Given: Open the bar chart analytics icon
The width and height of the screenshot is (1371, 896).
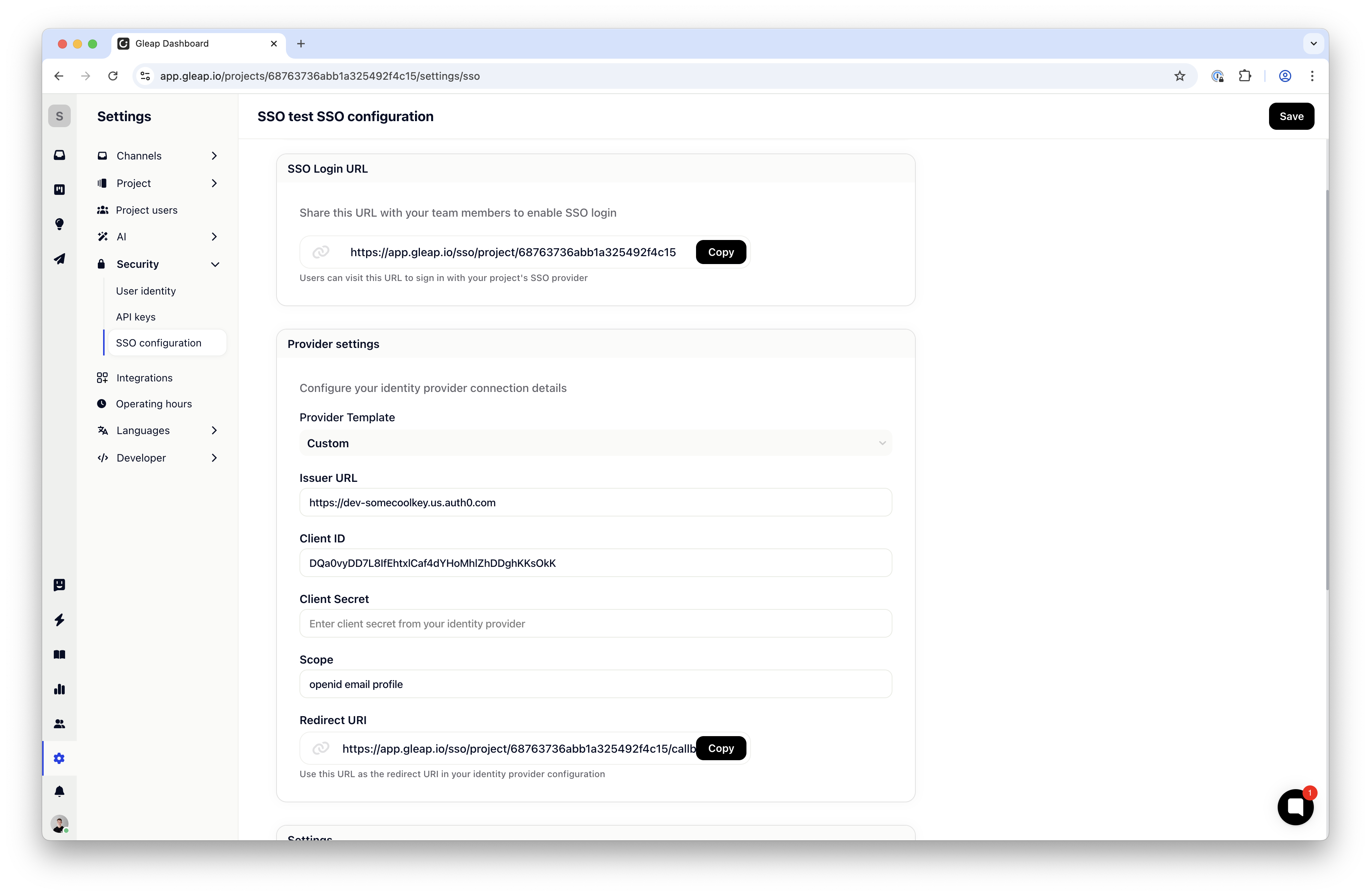Looking at the screenshot, I should (59, 689).
